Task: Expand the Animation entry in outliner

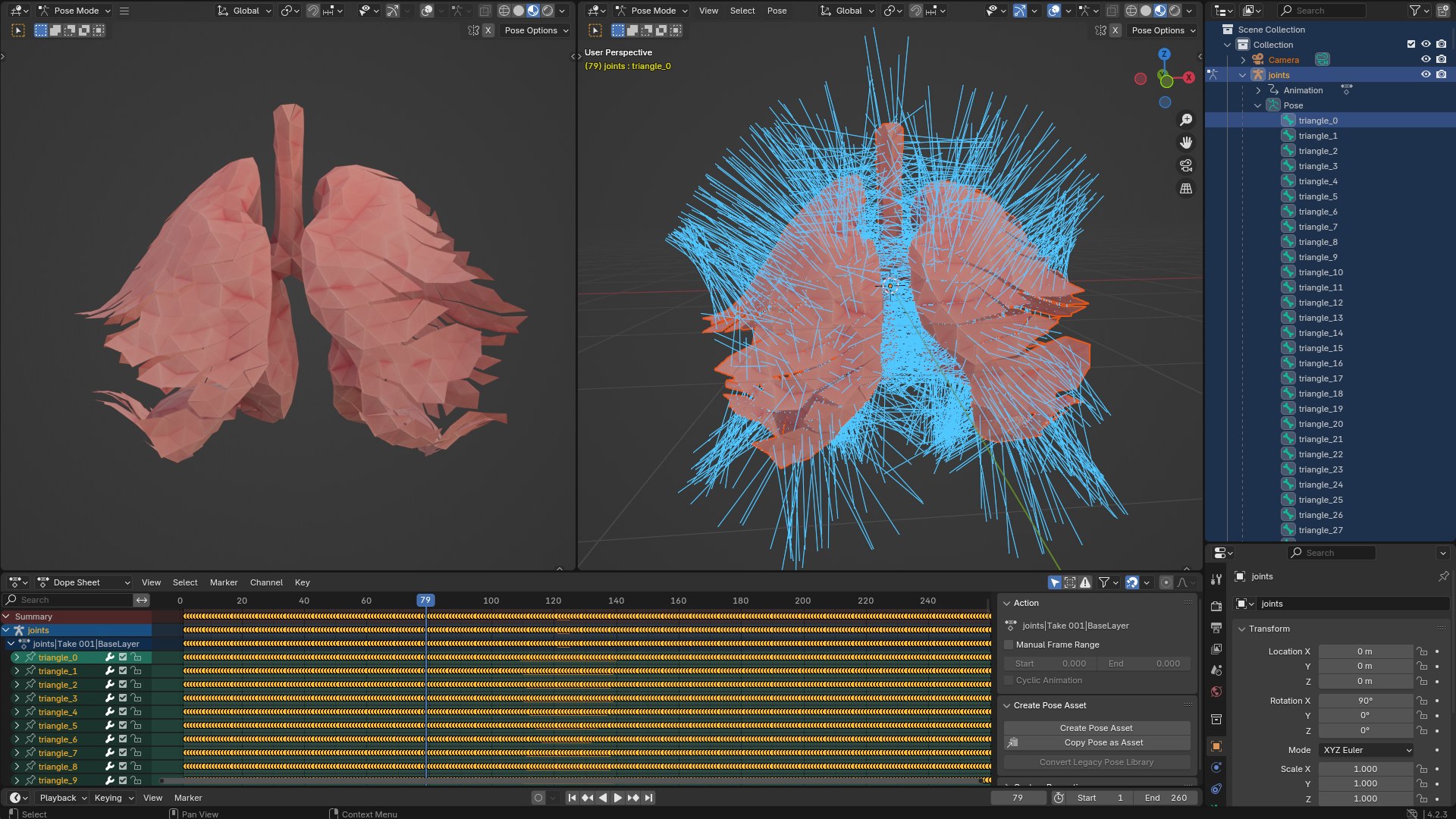Action: tap(1258, 90)
